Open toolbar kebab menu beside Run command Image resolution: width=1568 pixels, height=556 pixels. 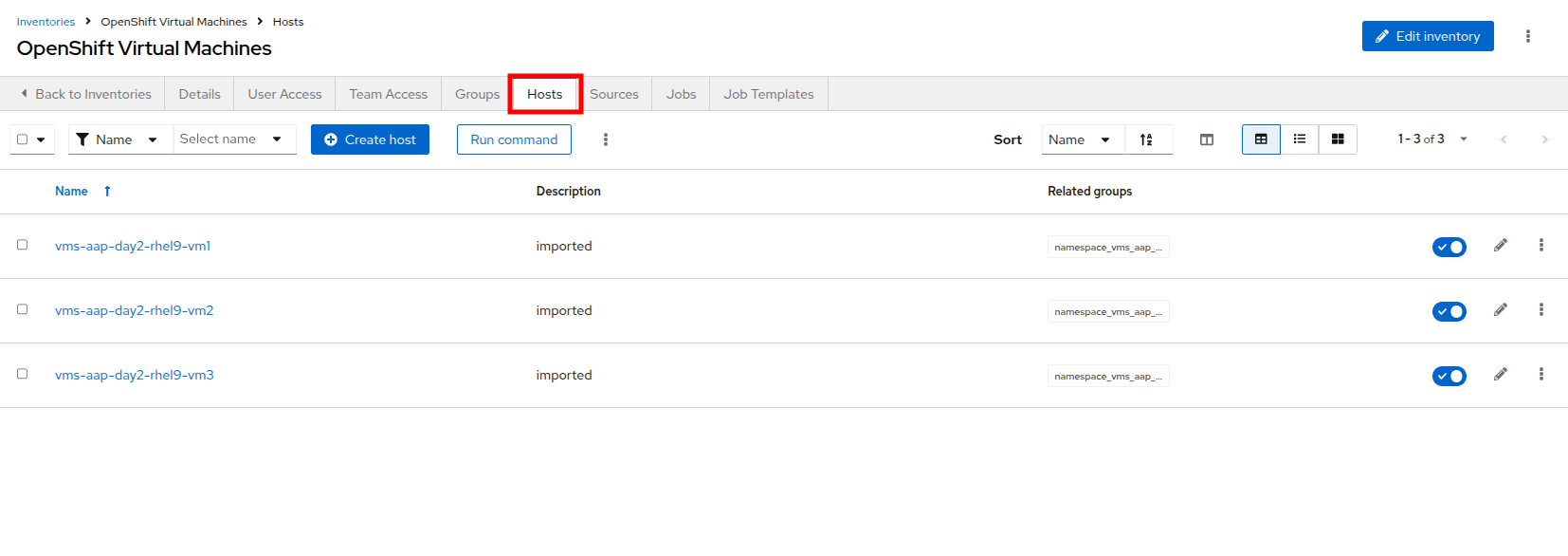click(606, 139)
